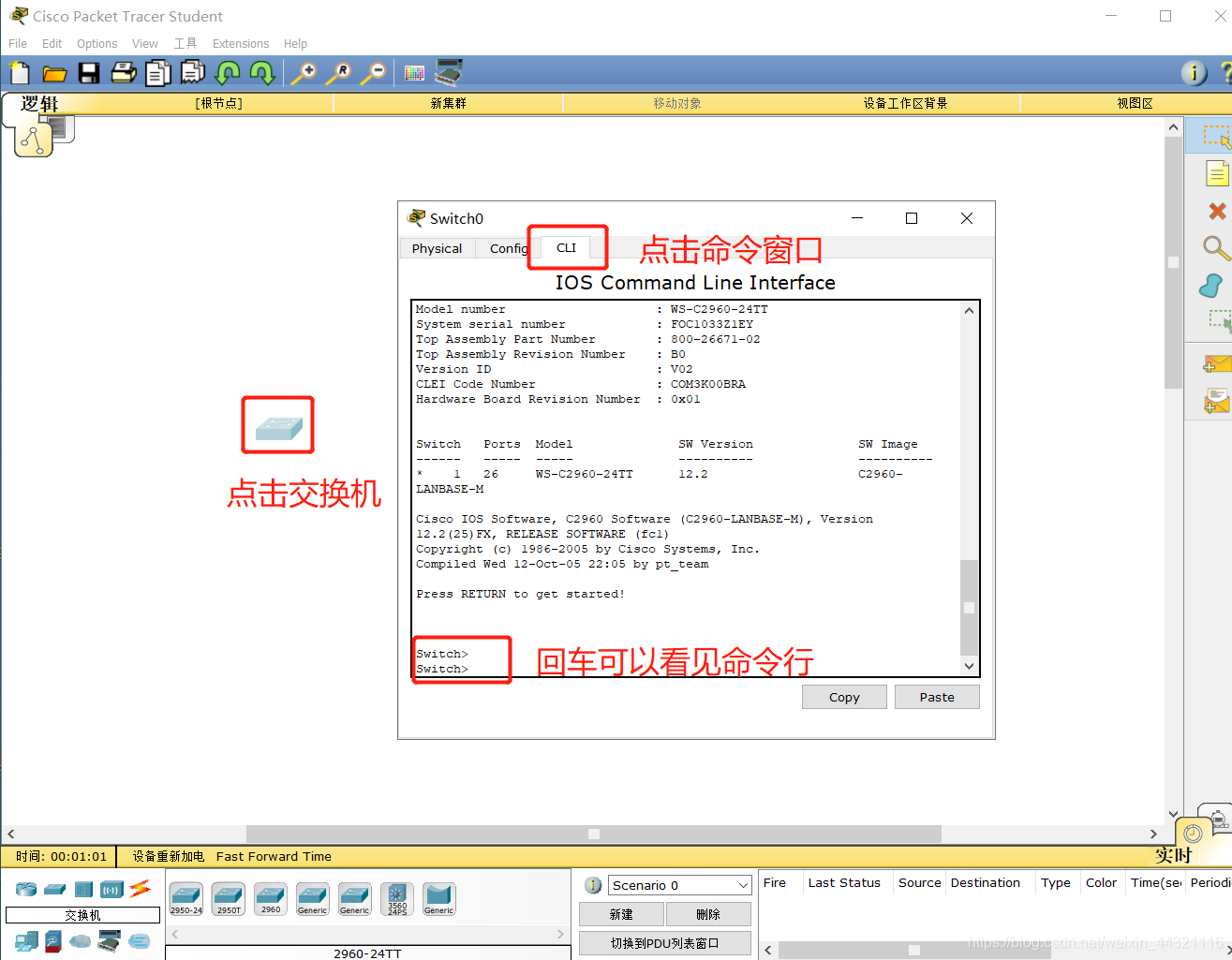Click the Copy documents toolbar icon
The height and width of the screenshot is (960, 1232).
tap(158, 73)
